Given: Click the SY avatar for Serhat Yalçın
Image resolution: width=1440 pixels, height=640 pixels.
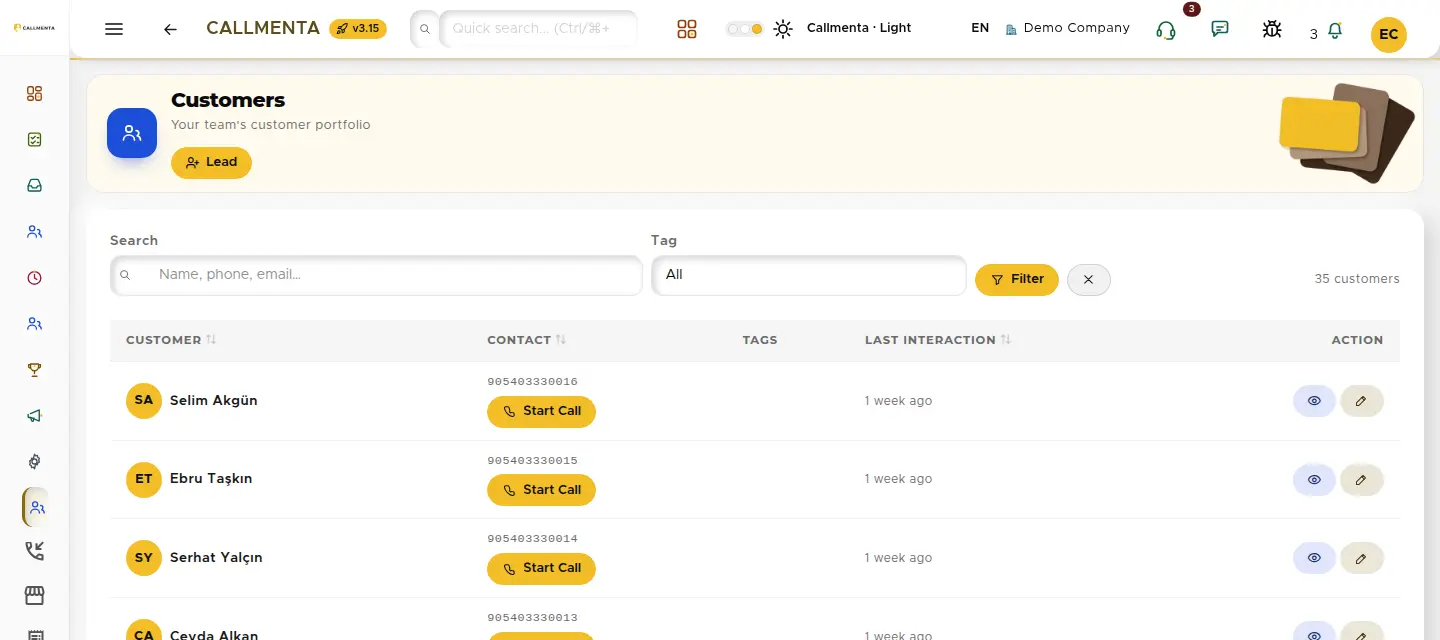Looking at the screenshot, I should 144,557.
